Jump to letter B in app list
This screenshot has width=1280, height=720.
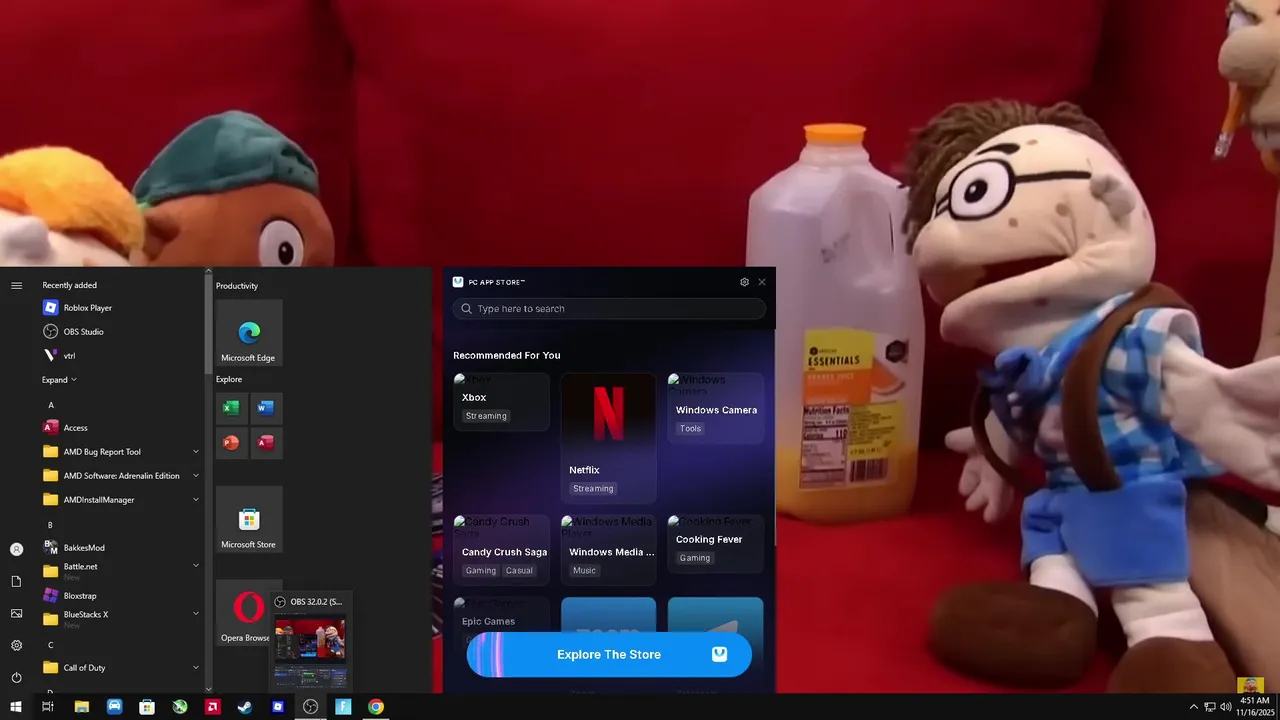click(51, 525)
